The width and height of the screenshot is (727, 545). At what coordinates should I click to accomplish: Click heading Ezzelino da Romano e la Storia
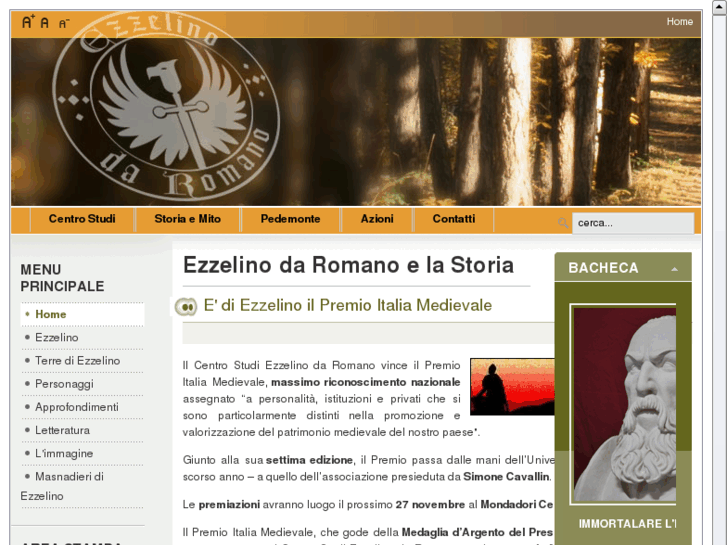348,265
